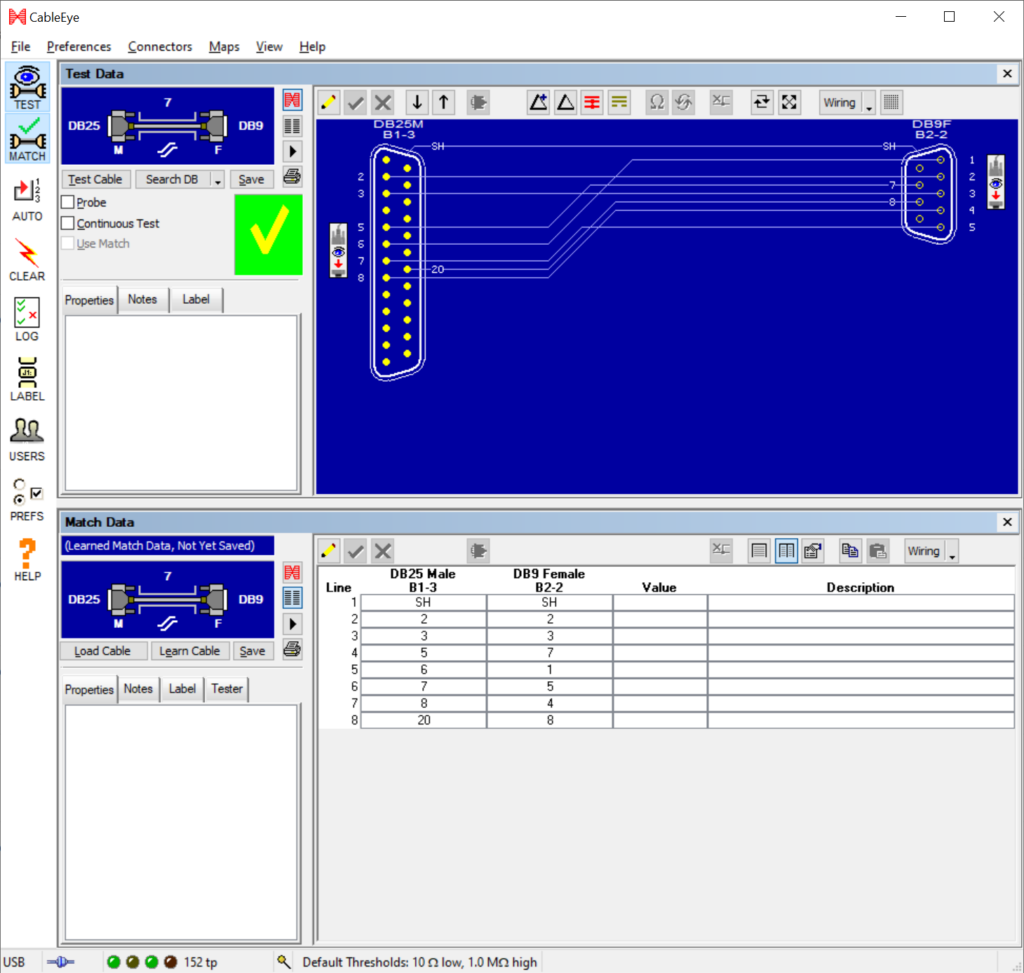The image size is (1024, 973).
Task: Click the omega resistance icon
Action: [656, 102]
